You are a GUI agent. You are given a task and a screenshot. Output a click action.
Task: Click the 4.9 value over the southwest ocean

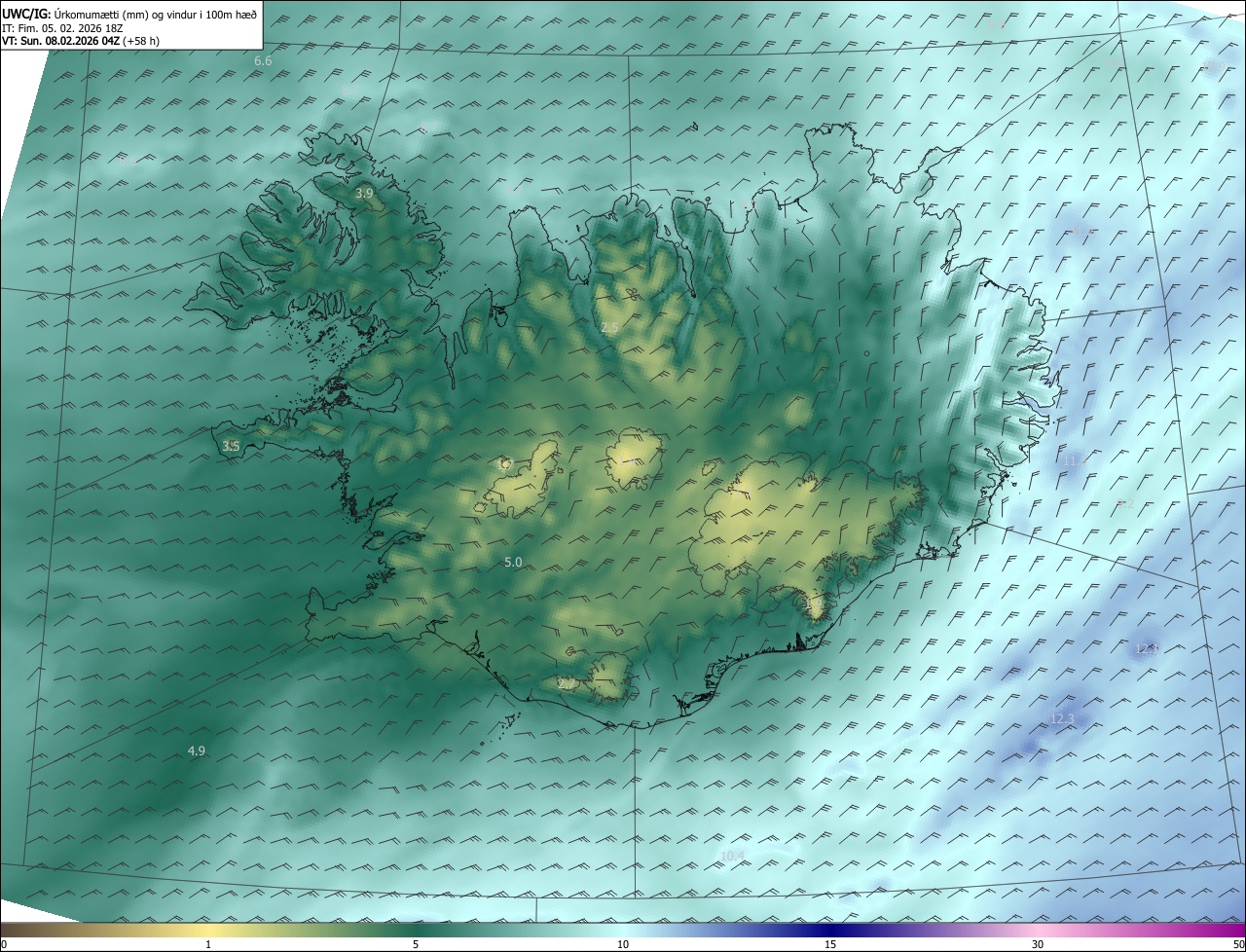pos(197,751)
